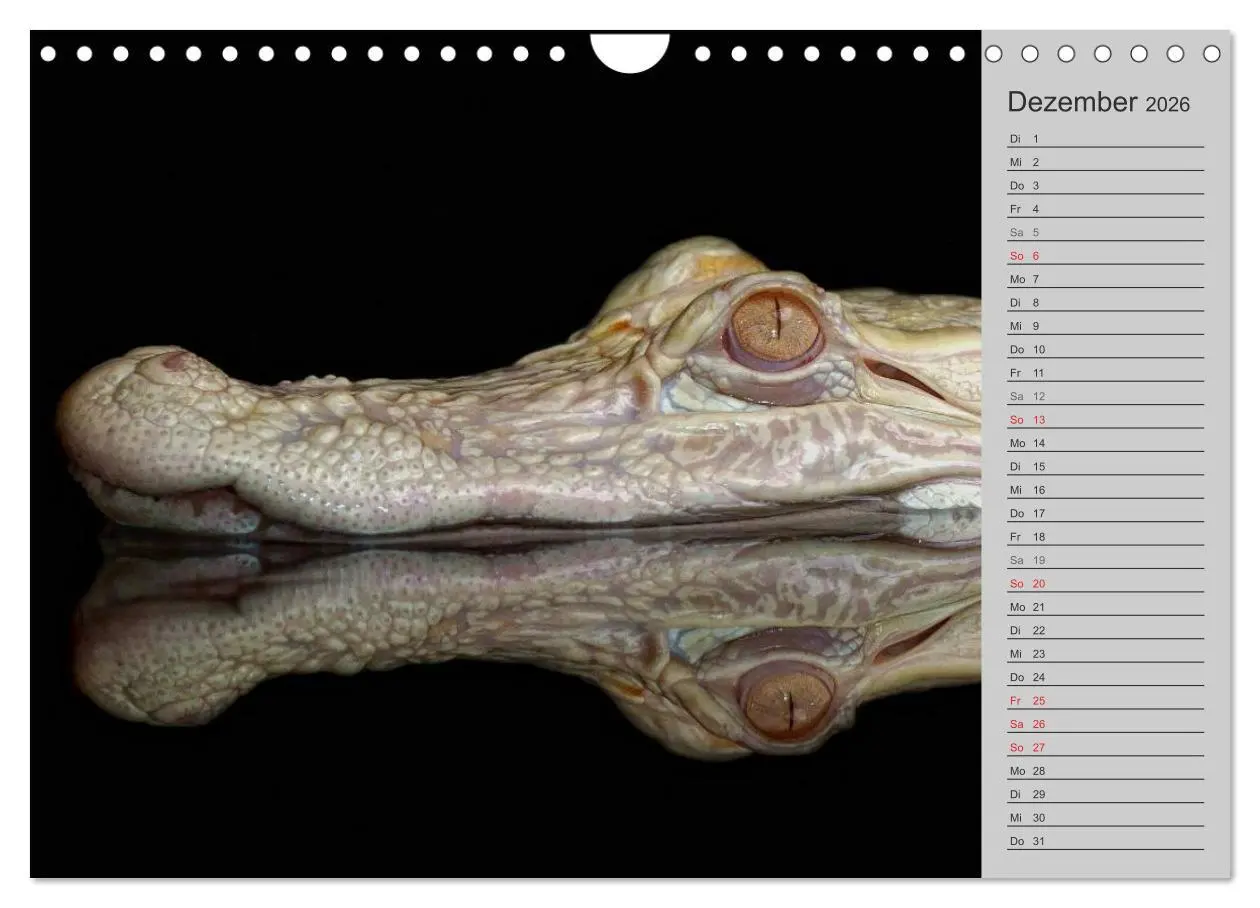Select the So 13 date line
The width and height of the screenshot is (1260, 908).
(1105, 420)
